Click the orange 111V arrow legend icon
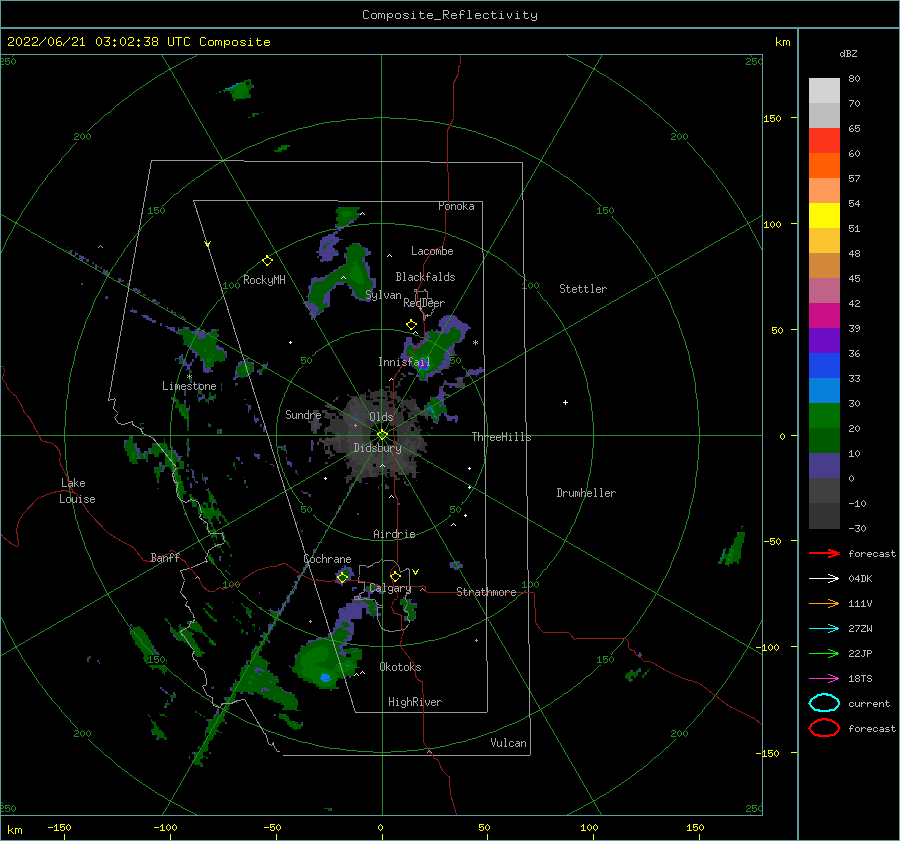Image resolution: width=900 pixels, height=841 pixels. point(824,603)
